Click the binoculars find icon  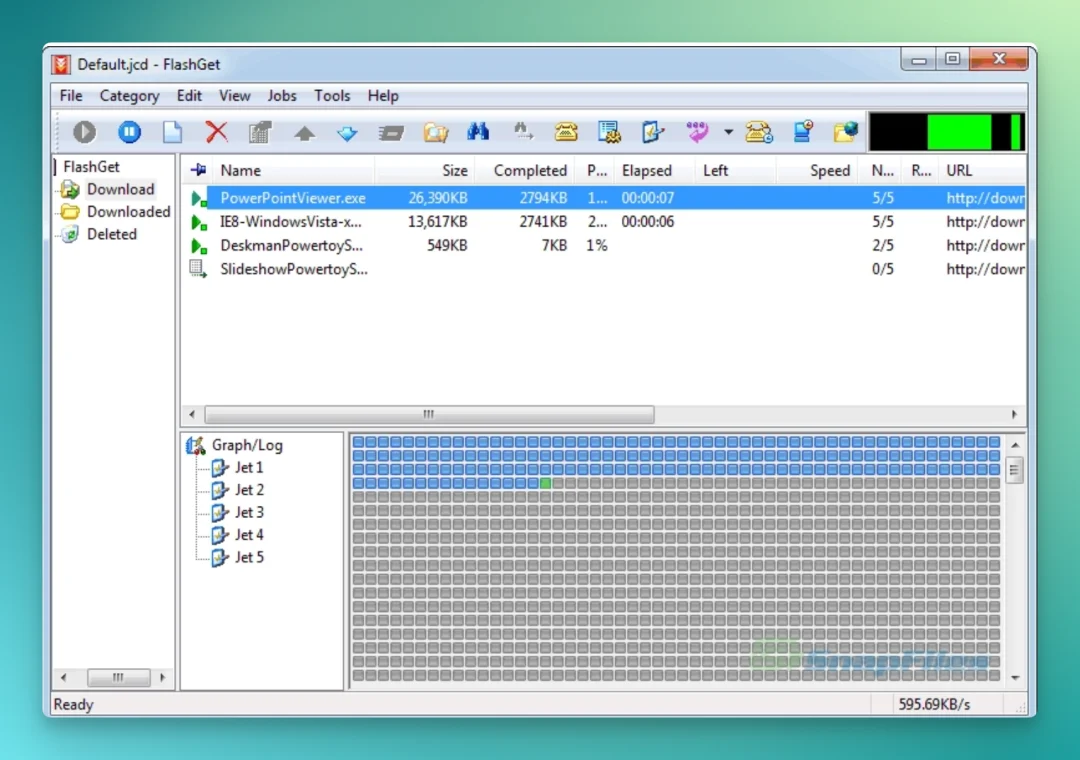(478, 131)
